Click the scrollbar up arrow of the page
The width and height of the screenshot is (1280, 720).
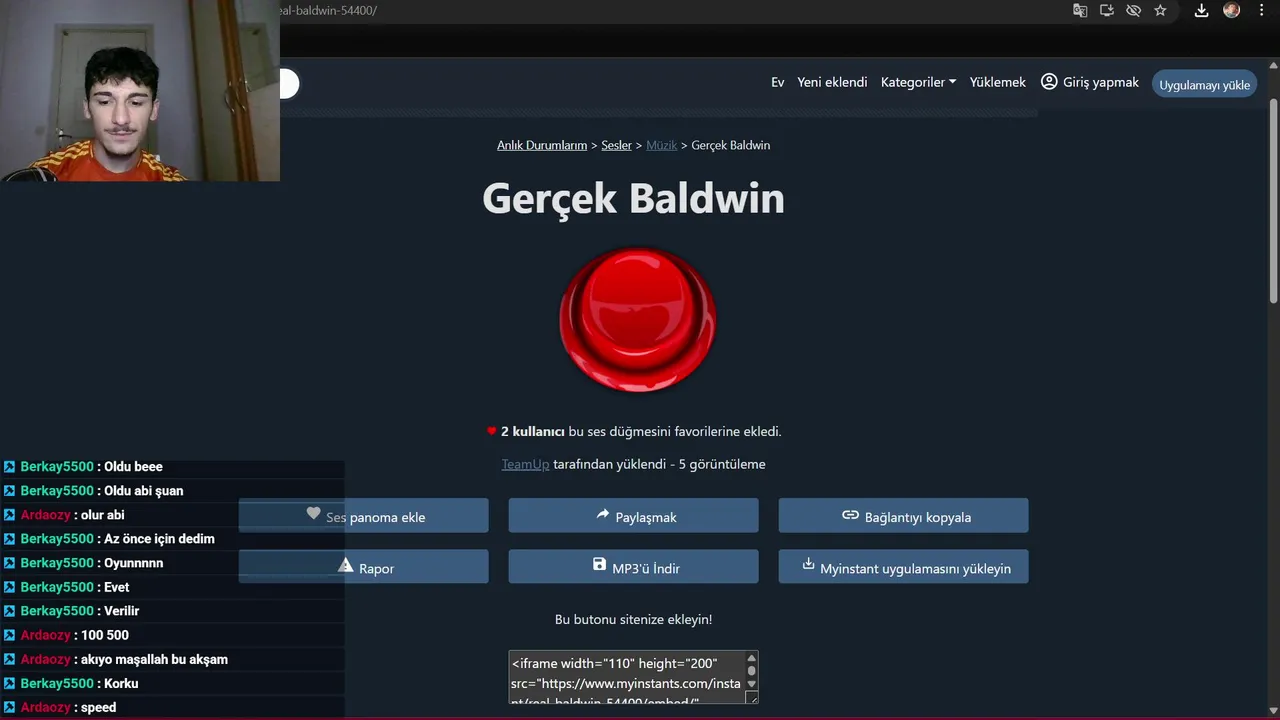[1273, 67]
